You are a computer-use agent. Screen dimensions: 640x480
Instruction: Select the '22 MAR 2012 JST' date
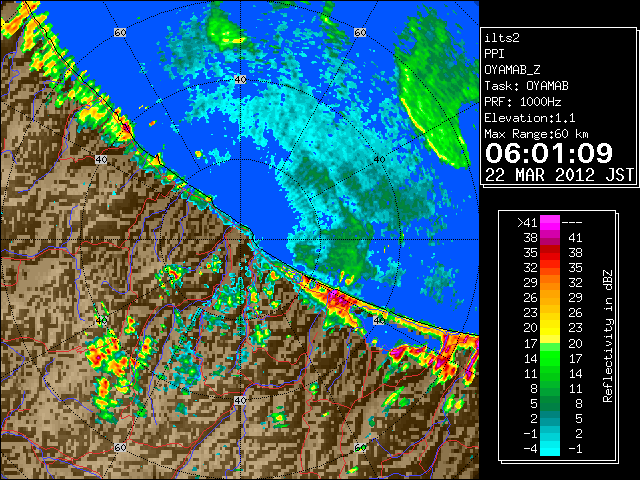tap(559, 175)
